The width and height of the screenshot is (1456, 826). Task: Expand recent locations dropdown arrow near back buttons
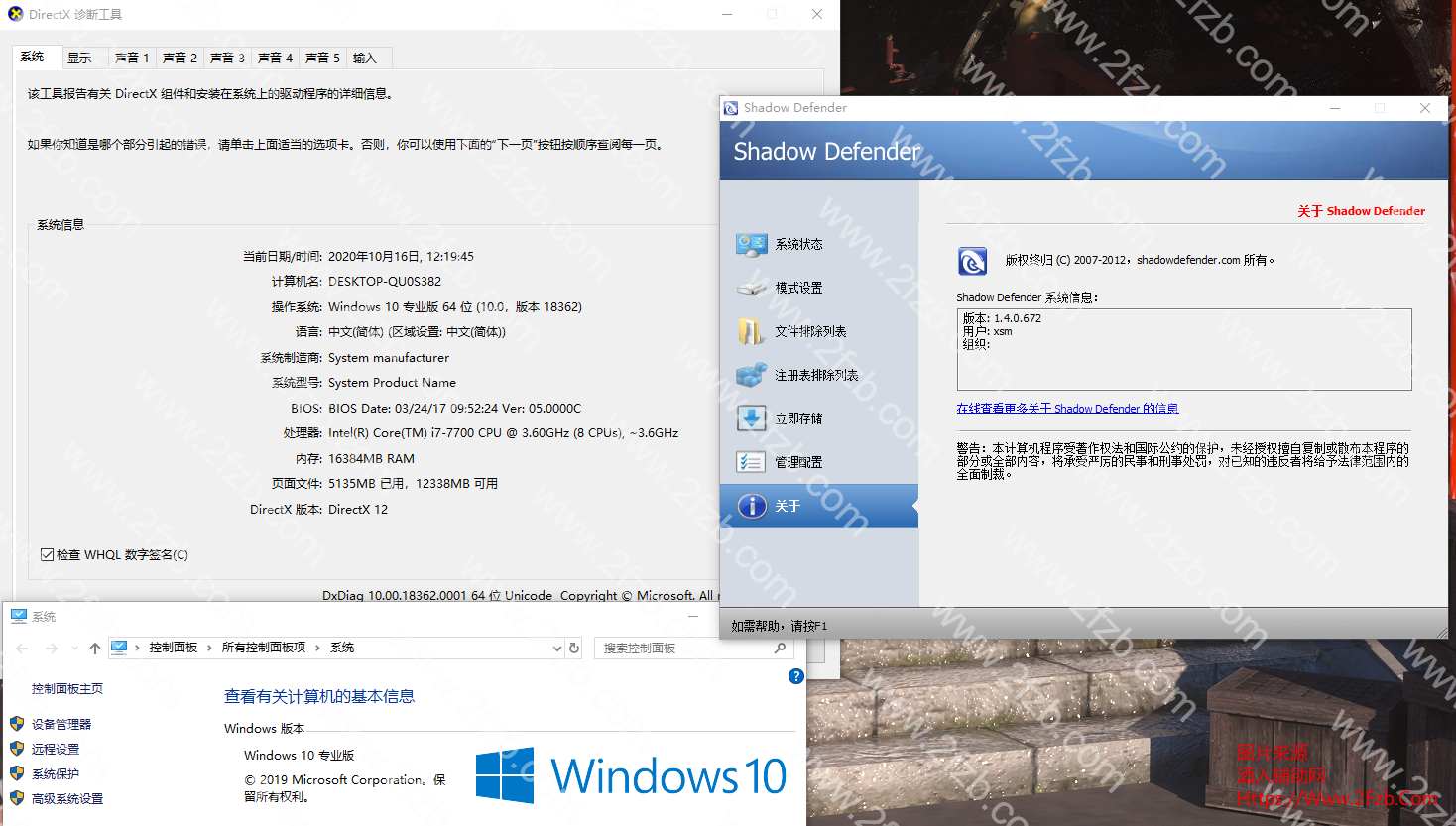coord(74,649)
